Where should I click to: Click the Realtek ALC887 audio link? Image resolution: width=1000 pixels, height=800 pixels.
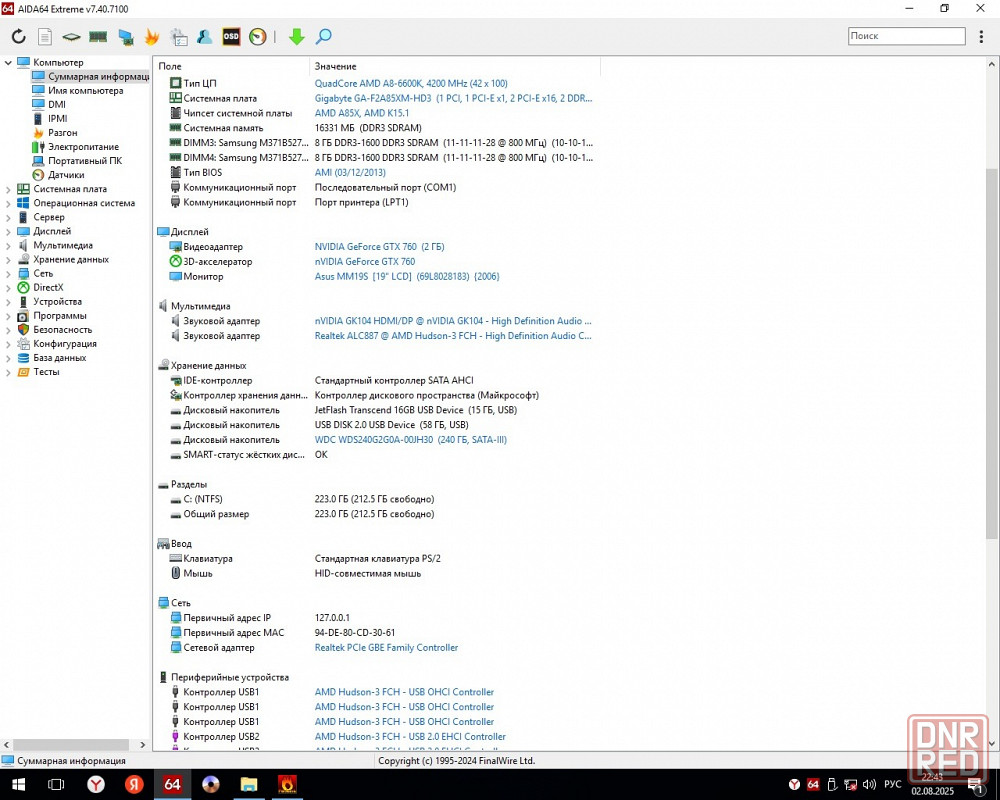[453, 336]
